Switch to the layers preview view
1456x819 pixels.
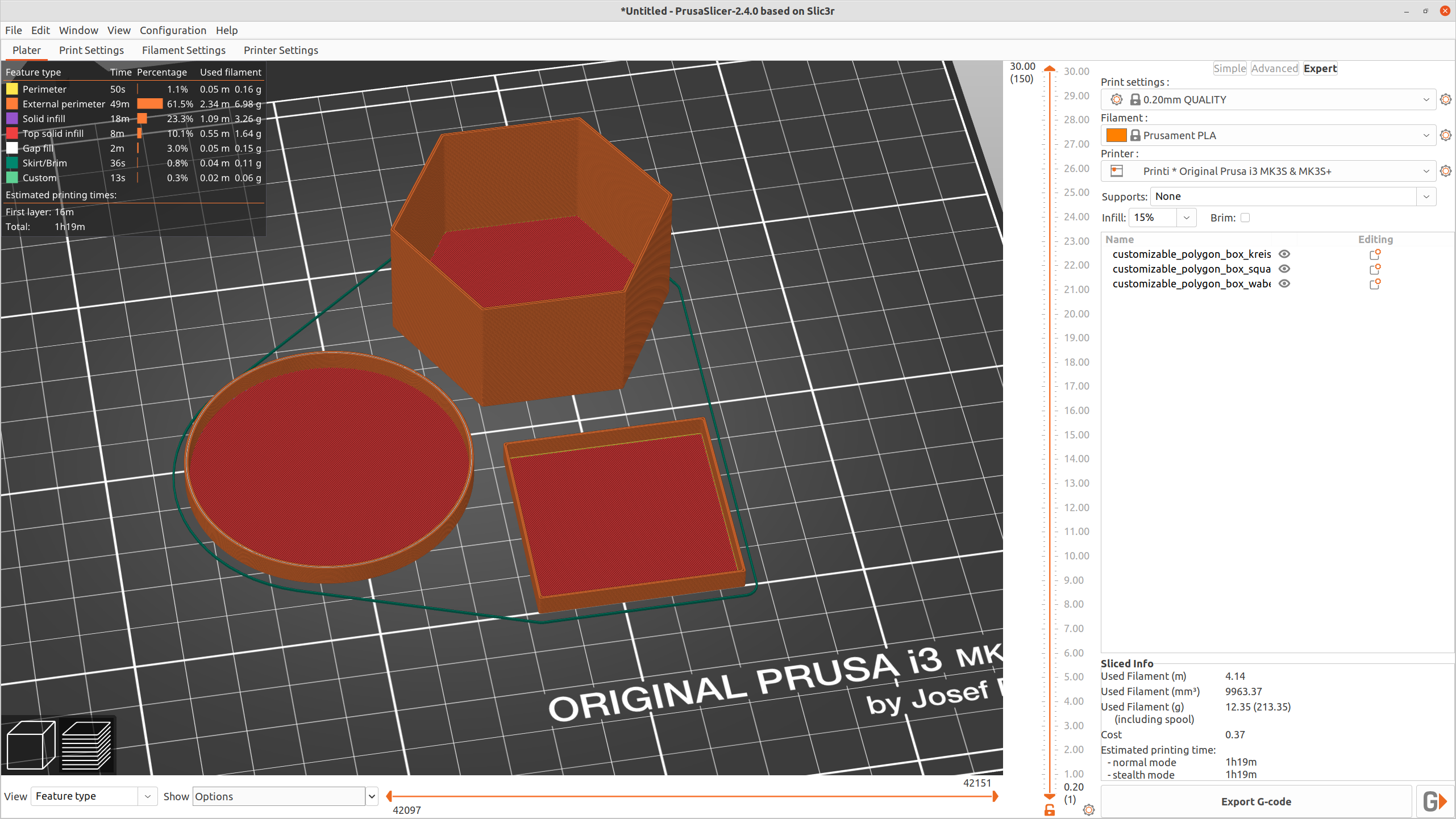tap(86, 745)
